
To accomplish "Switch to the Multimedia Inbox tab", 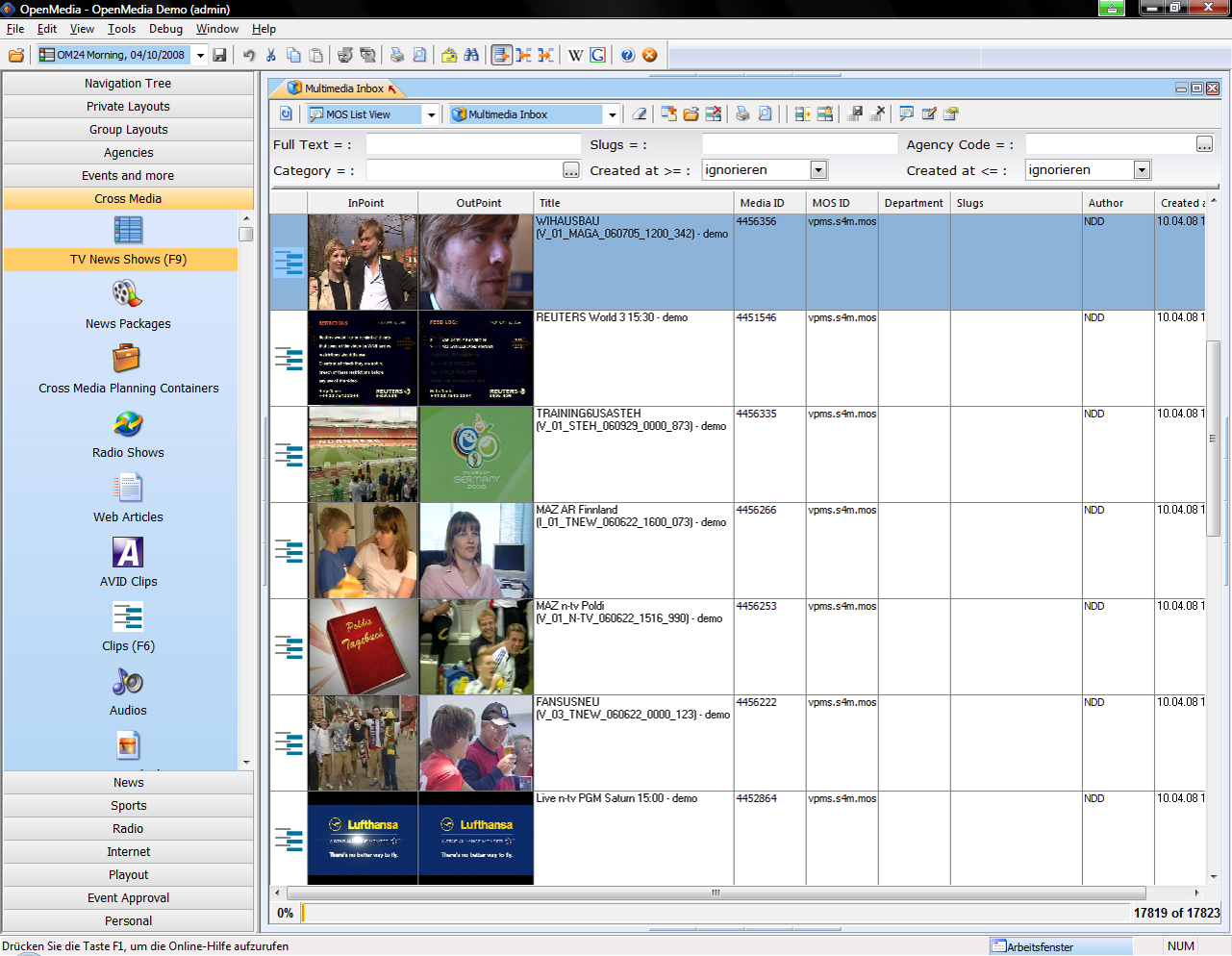I will pyautogui.click(x=343, y=88).
